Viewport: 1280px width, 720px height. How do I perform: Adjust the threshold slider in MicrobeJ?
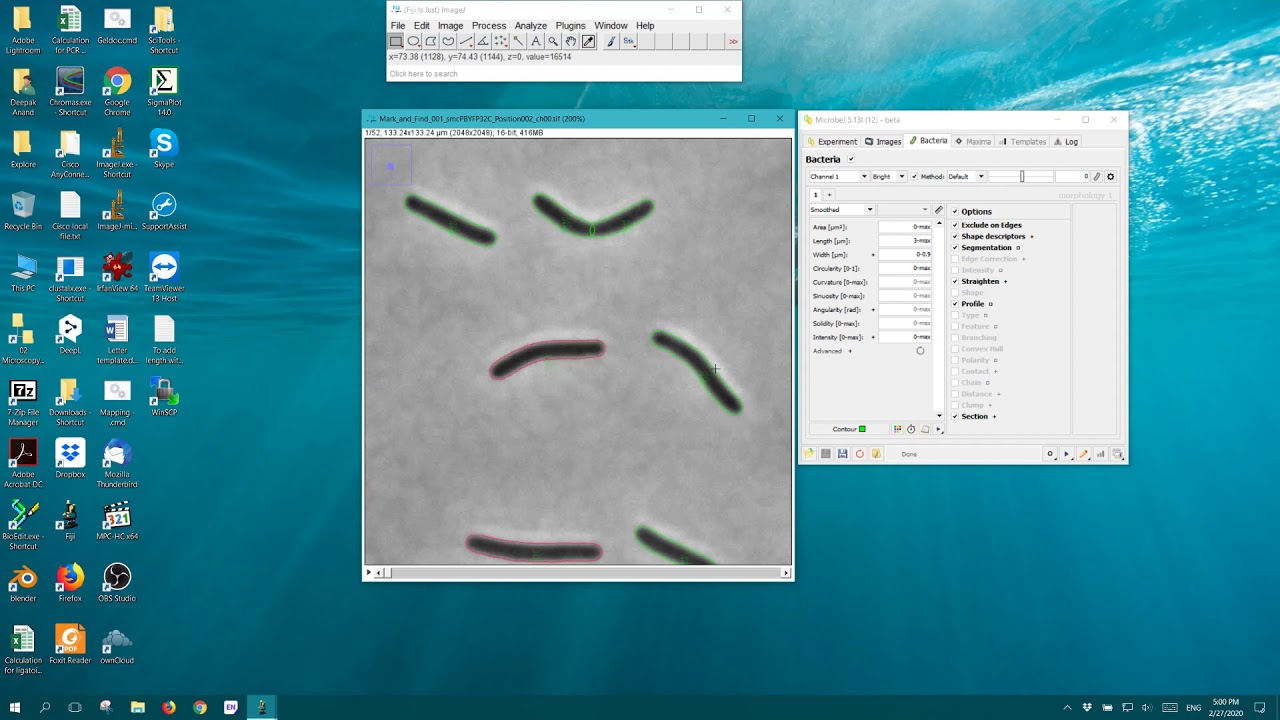(1021, 177)
